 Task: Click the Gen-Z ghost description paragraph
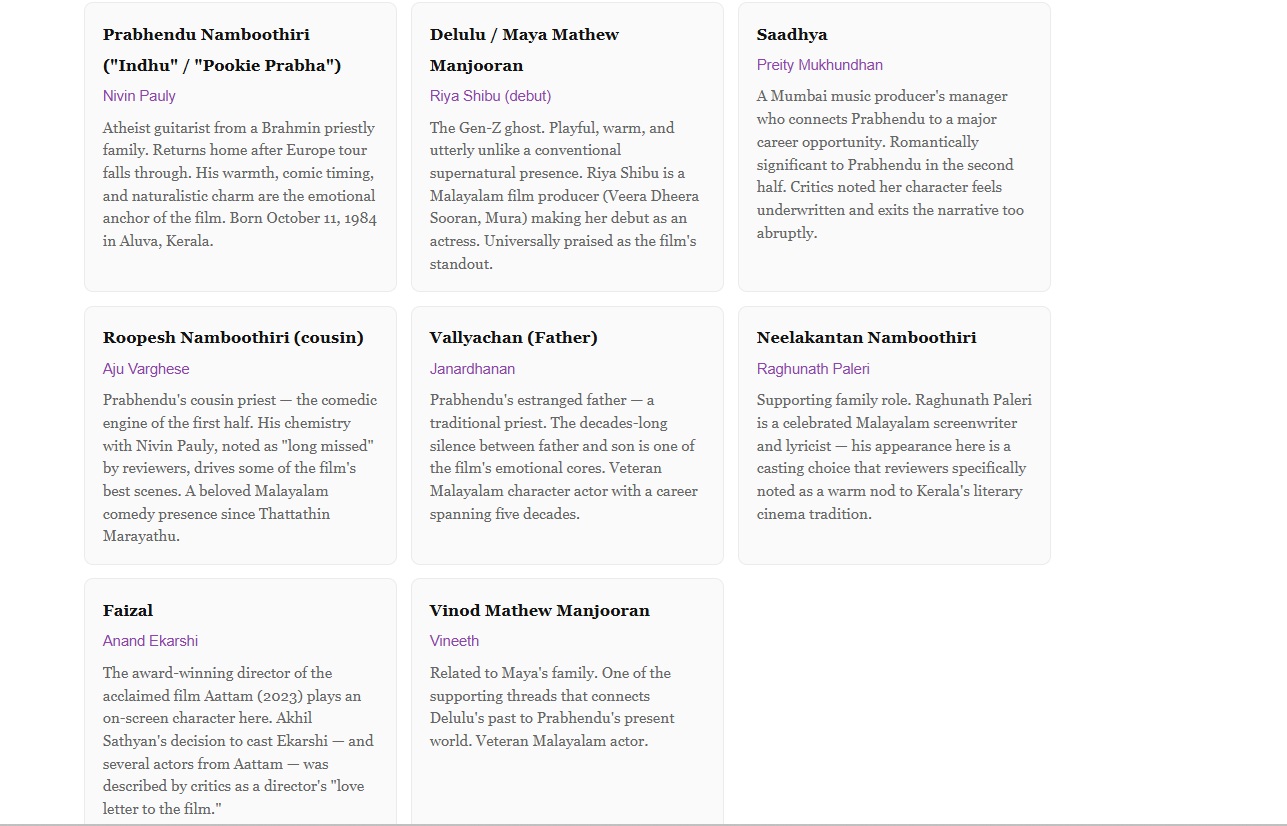[565, 196]
